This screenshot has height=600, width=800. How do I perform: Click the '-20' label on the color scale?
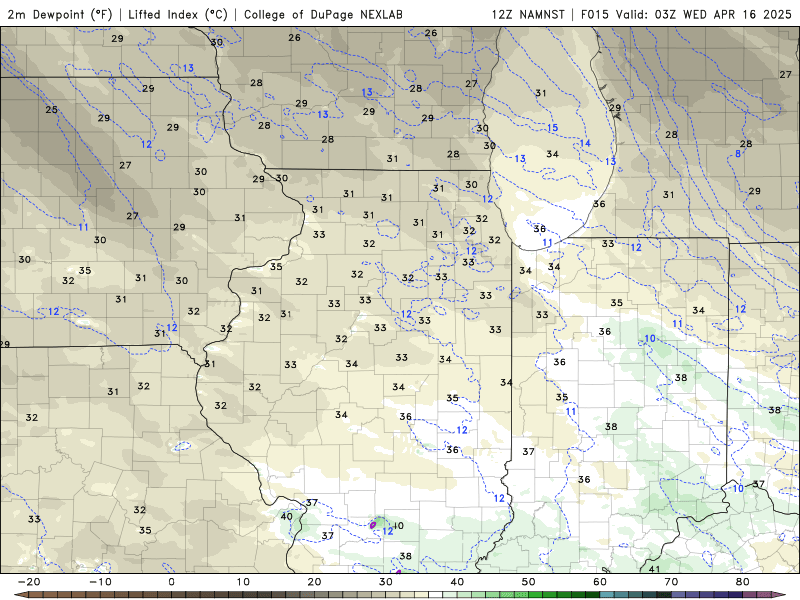[29, 582]
